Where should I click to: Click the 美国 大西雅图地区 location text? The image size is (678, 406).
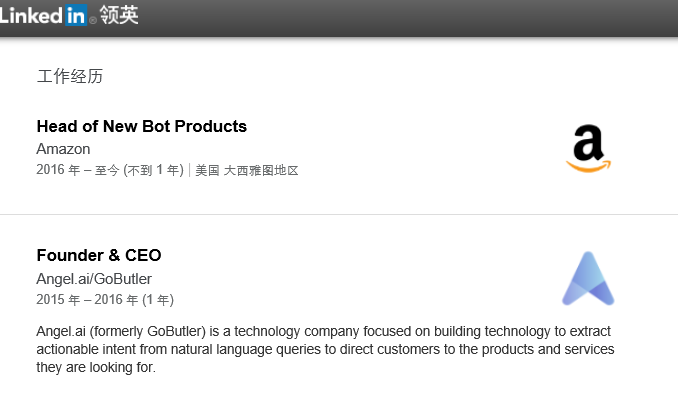pyautogui.click(x=247, y=170)
